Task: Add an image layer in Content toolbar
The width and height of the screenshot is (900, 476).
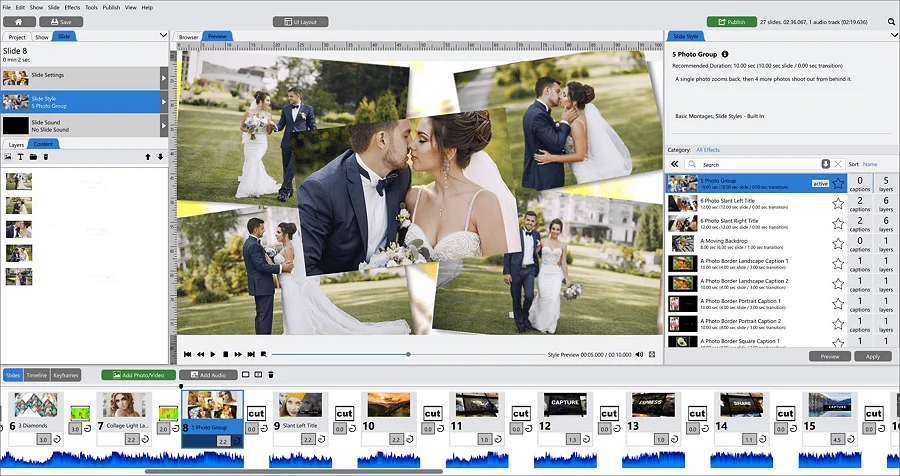Action: 8,157
